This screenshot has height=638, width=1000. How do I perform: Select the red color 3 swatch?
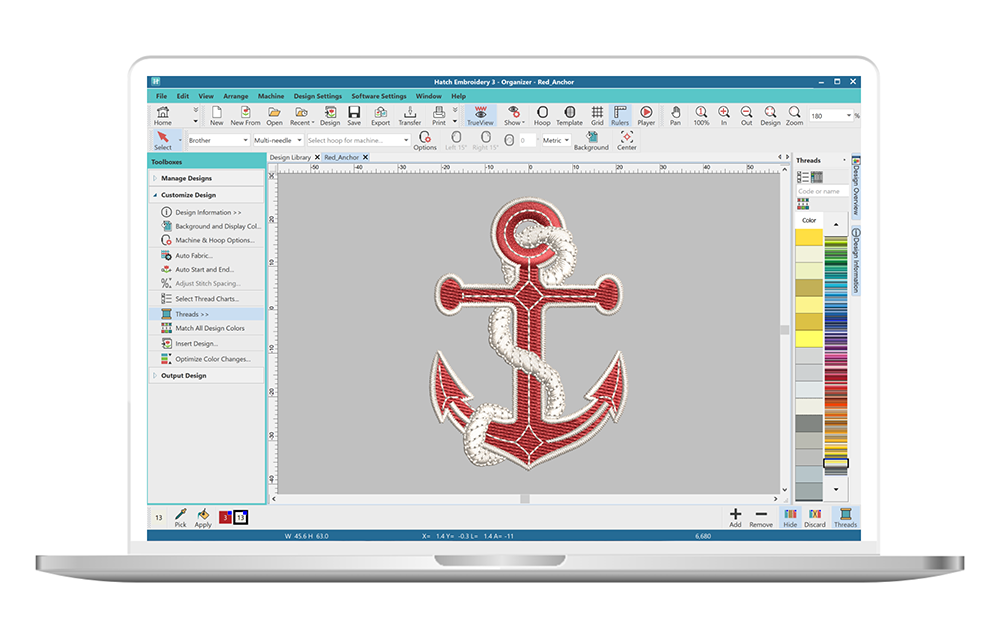(226, 517)
